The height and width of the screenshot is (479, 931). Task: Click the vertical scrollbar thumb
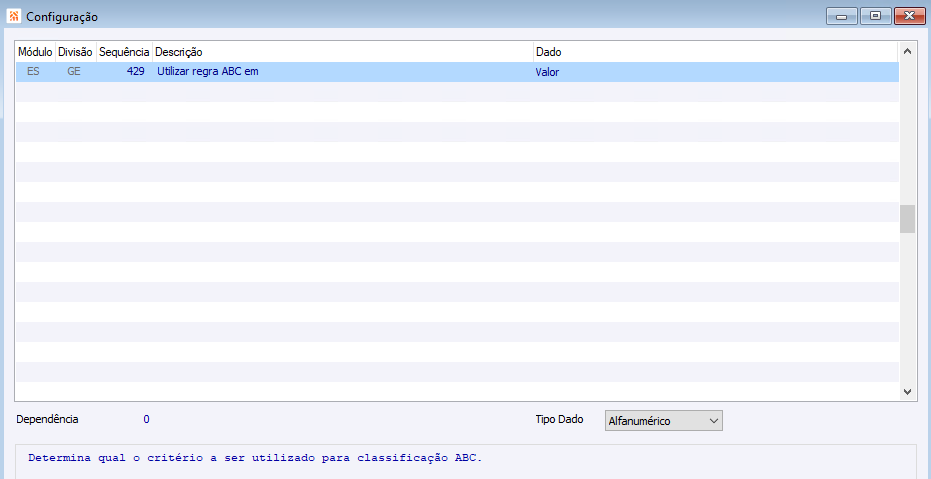tap(907, 219)
